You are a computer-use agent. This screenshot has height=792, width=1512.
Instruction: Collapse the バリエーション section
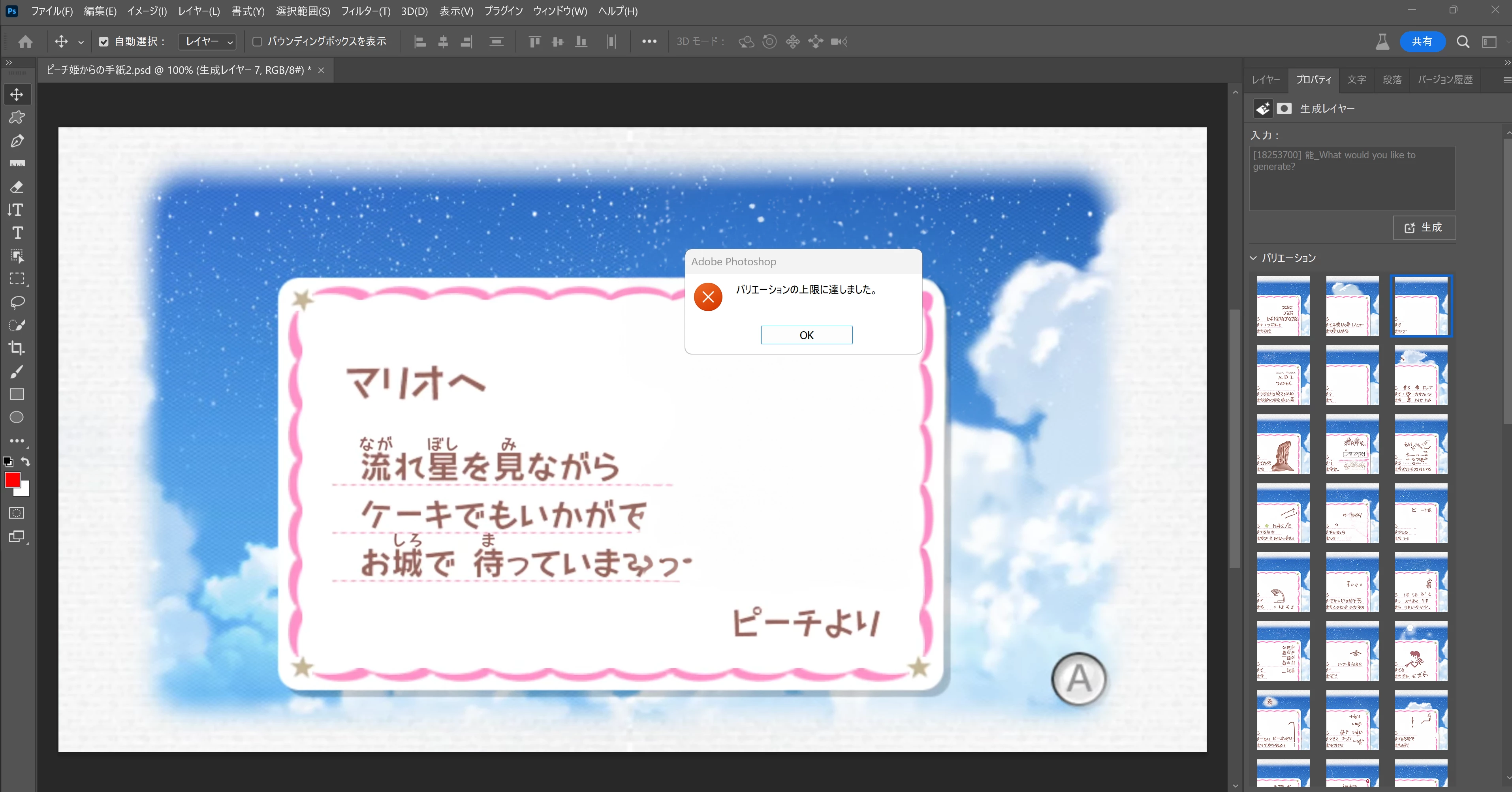click(x=1253, y=258)
